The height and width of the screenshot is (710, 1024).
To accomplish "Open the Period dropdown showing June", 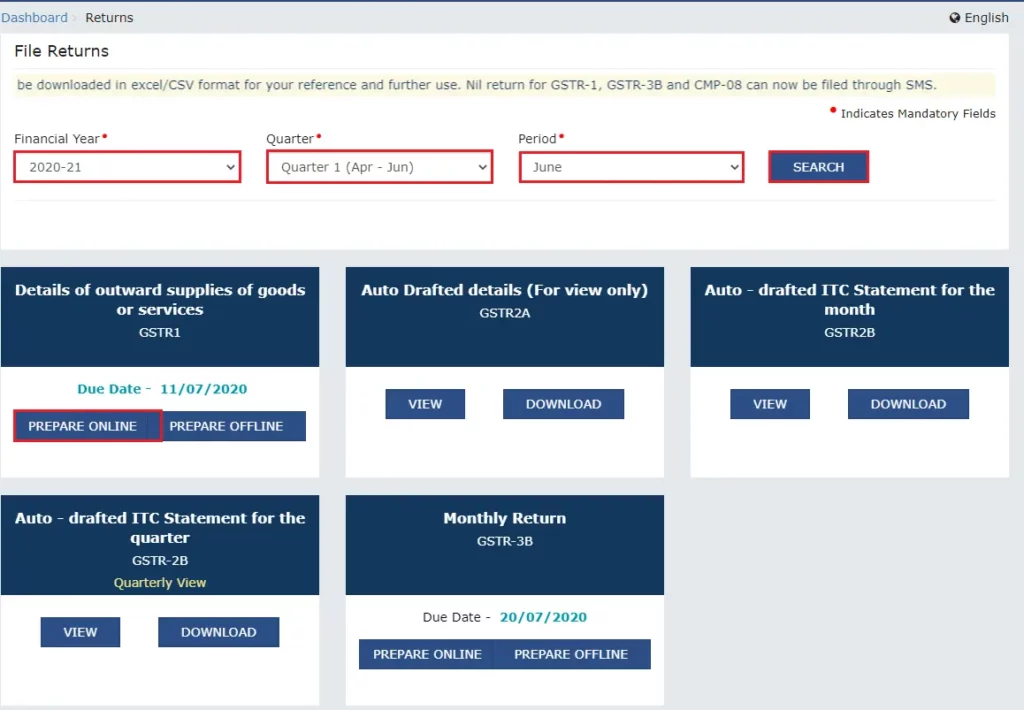I will [631, 167].
